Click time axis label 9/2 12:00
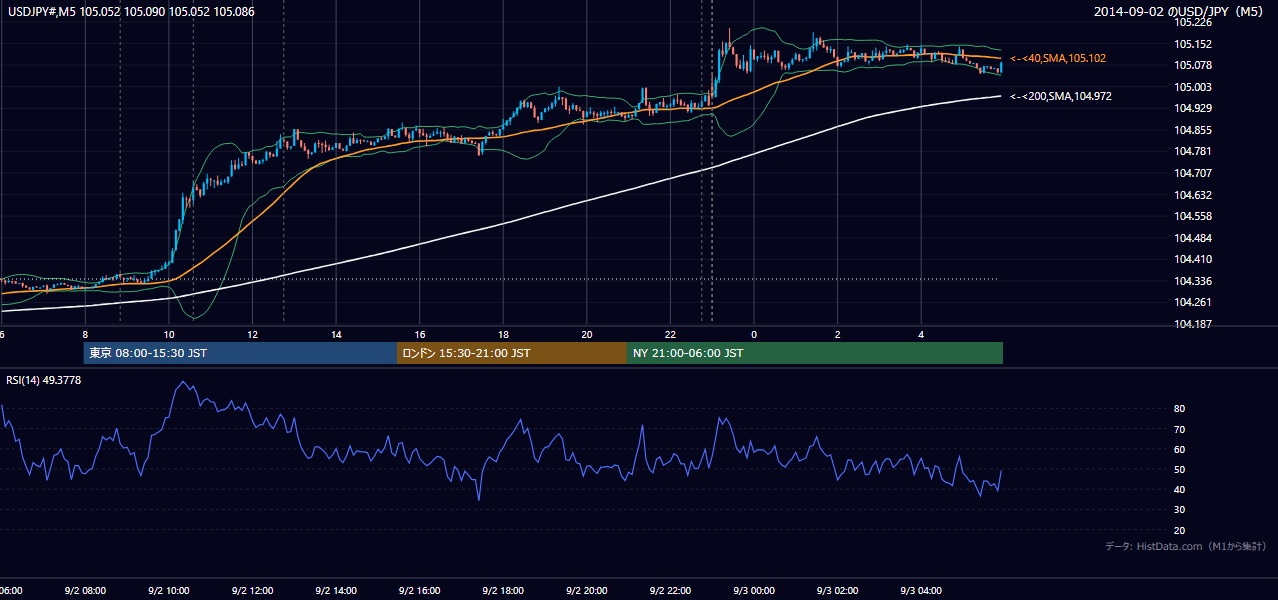Image resolution: width=1278 pixels, height=600 pixels. click(252, 591)
